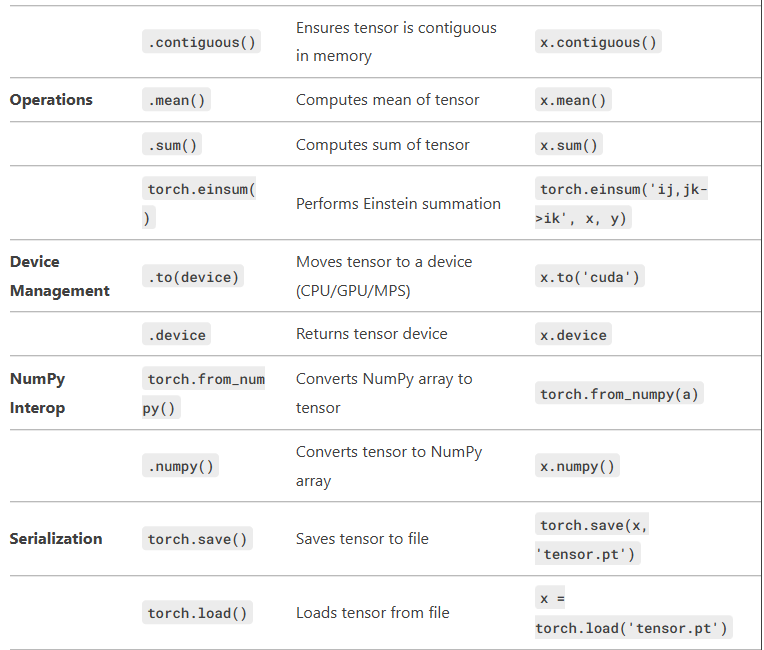Click the torch.einsum('ij,jk->ik', x, y) example
Viewport: 764px width, 650px height.
(x=622, y=203)
